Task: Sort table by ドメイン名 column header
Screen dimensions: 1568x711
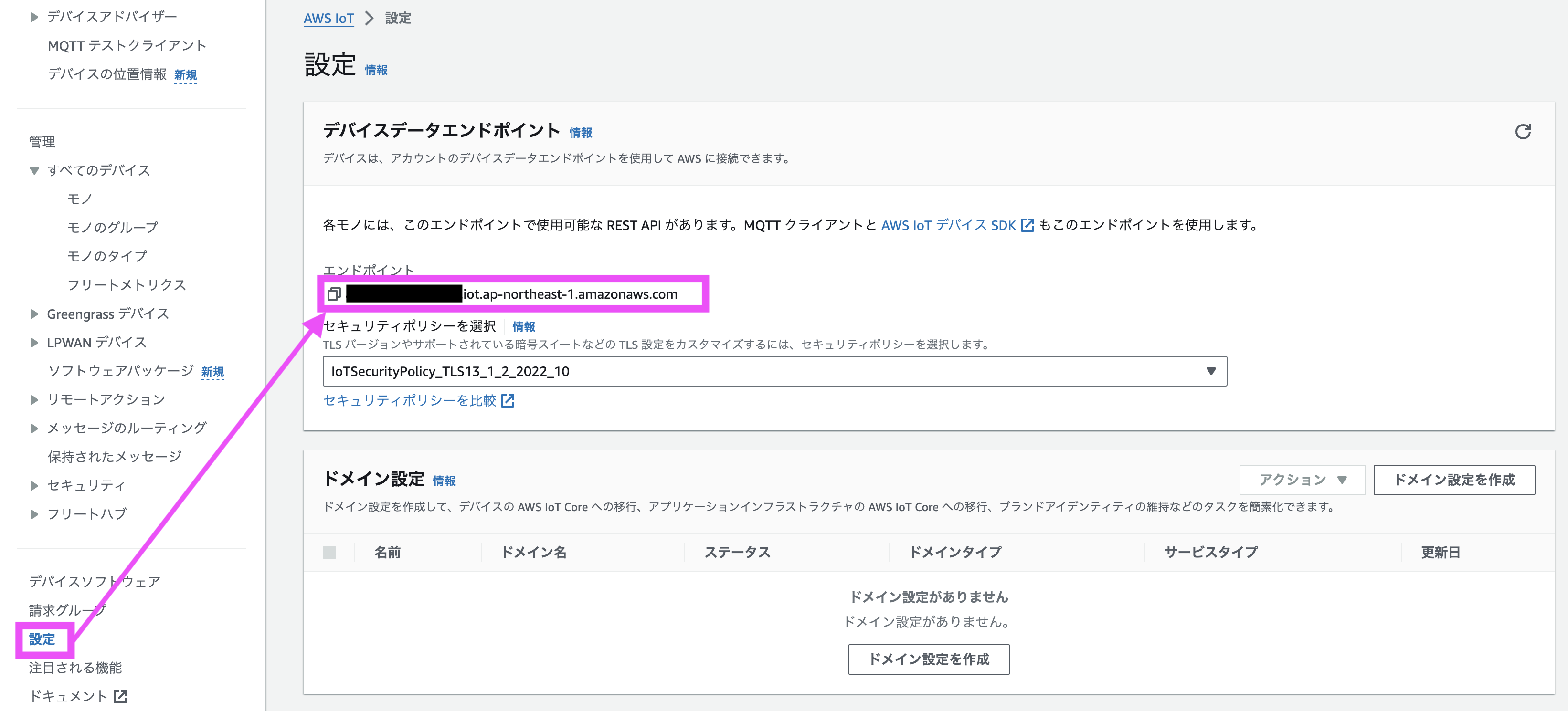Action: tap(534, 552)
